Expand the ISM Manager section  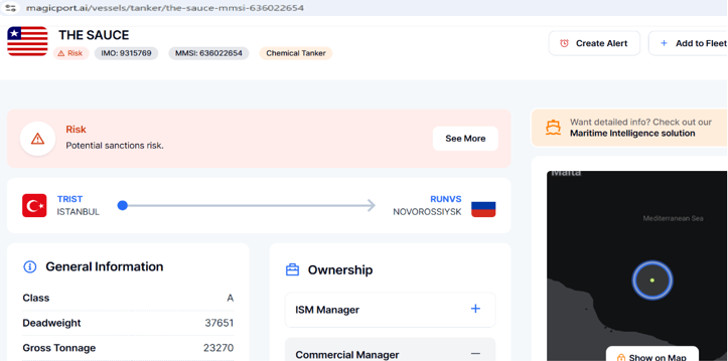390,309
